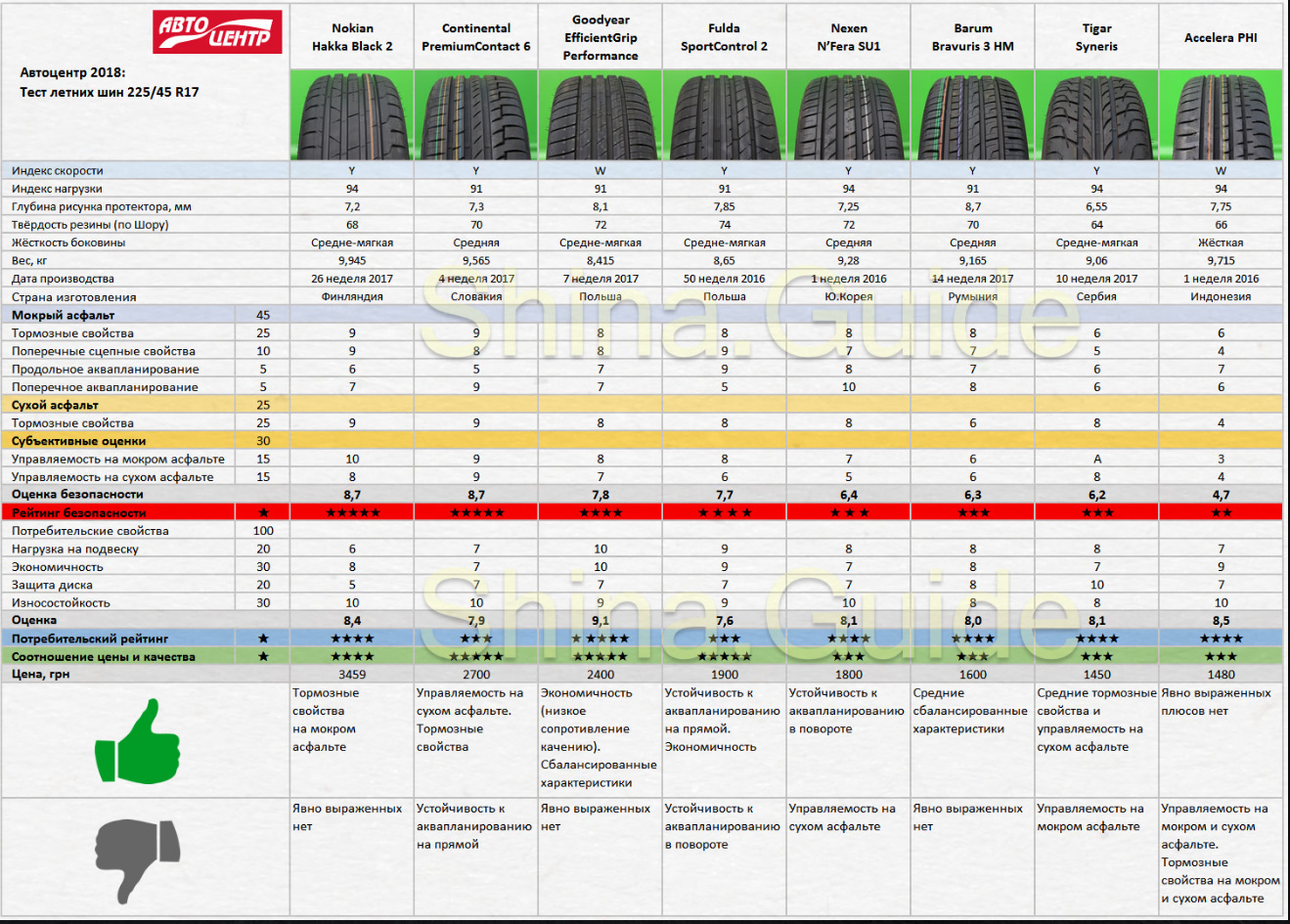This screenshot has height=924, width=1290.
Task: Click the green thumbs-up icon
Action: pos(138,742)
